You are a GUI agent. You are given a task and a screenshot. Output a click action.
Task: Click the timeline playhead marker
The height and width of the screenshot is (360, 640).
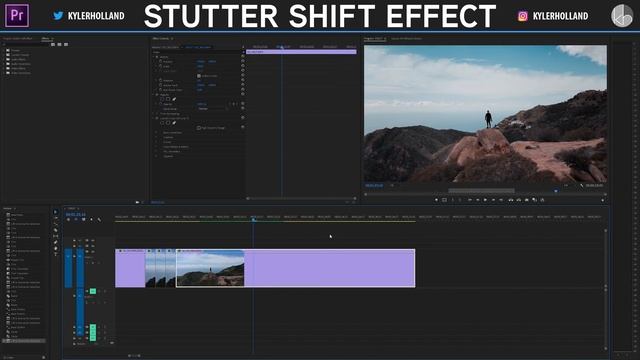253,220
